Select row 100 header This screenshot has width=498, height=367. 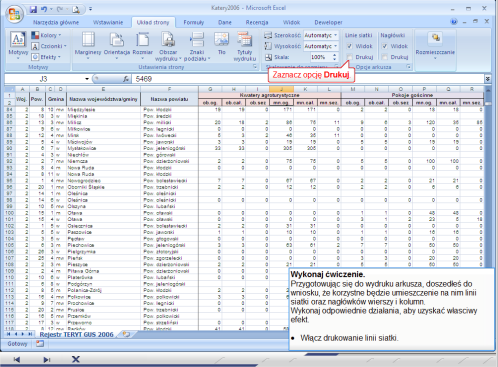click(9, 213)
